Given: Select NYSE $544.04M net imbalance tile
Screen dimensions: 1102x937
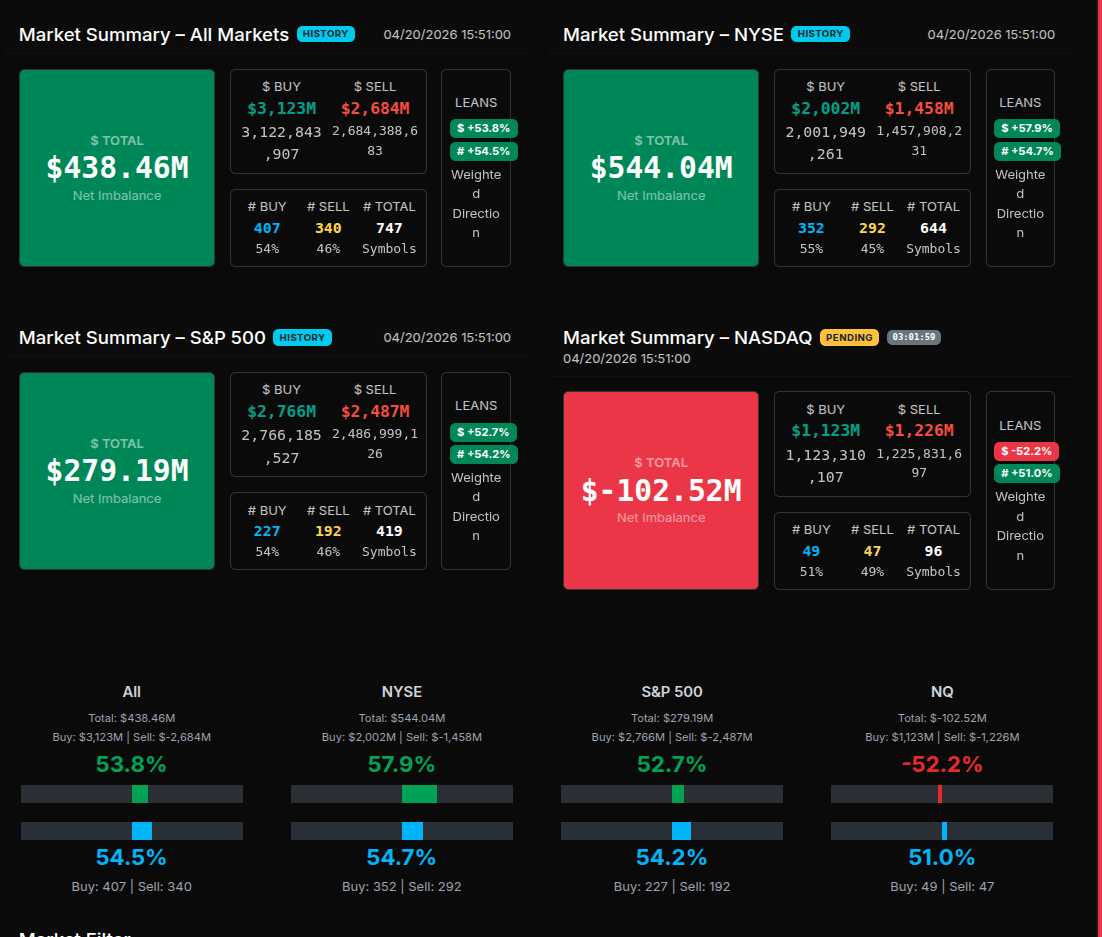Looking at the screenshot, I should tap(661, 168).
